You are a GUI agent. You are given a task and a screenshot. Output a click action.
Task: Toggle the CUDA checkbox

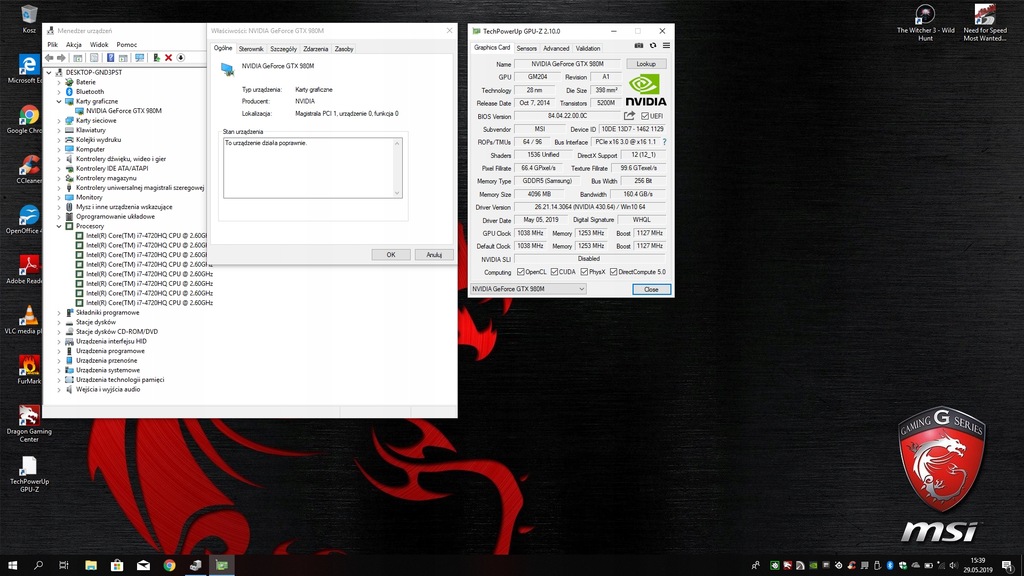point(554,272)
